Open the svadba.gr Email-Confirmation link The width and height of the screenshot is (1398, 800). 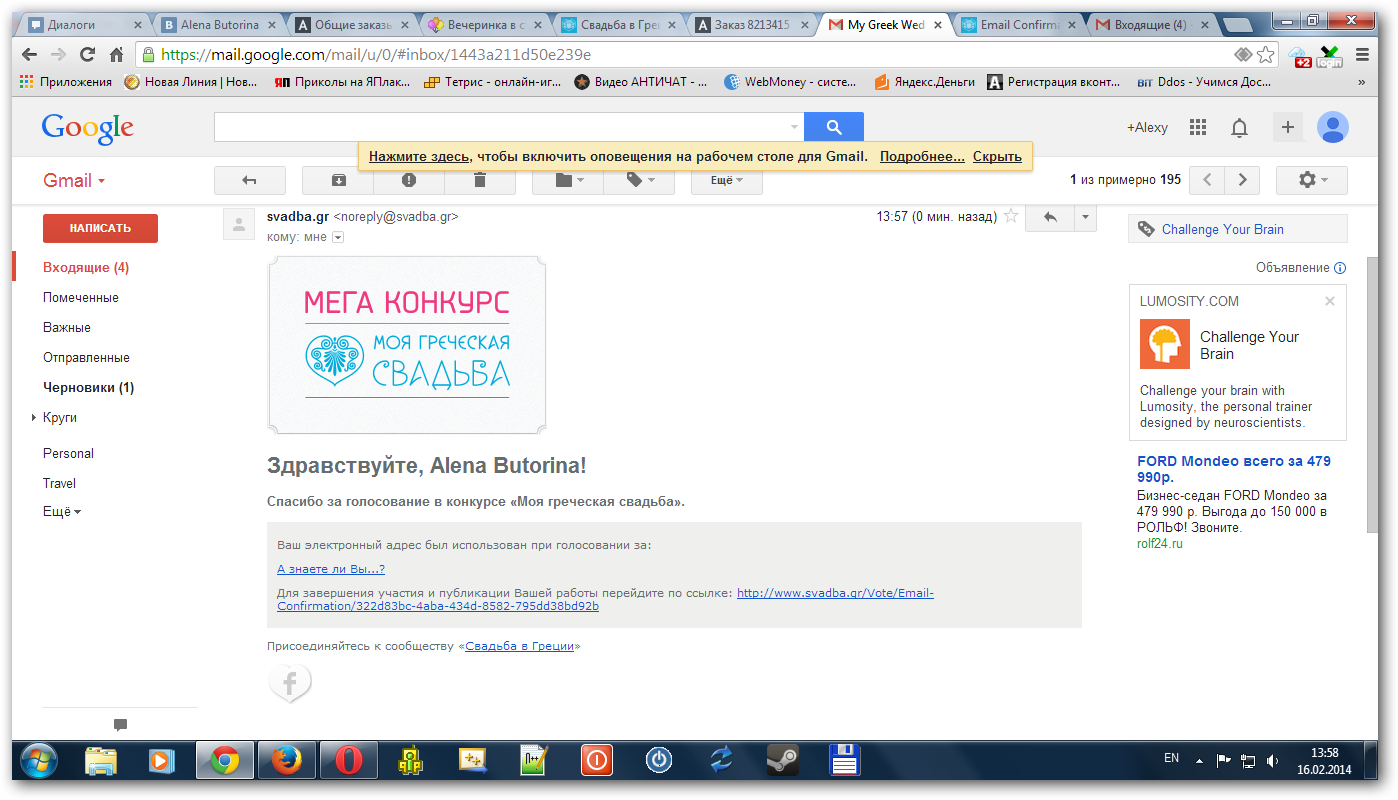tap(605, 599)
